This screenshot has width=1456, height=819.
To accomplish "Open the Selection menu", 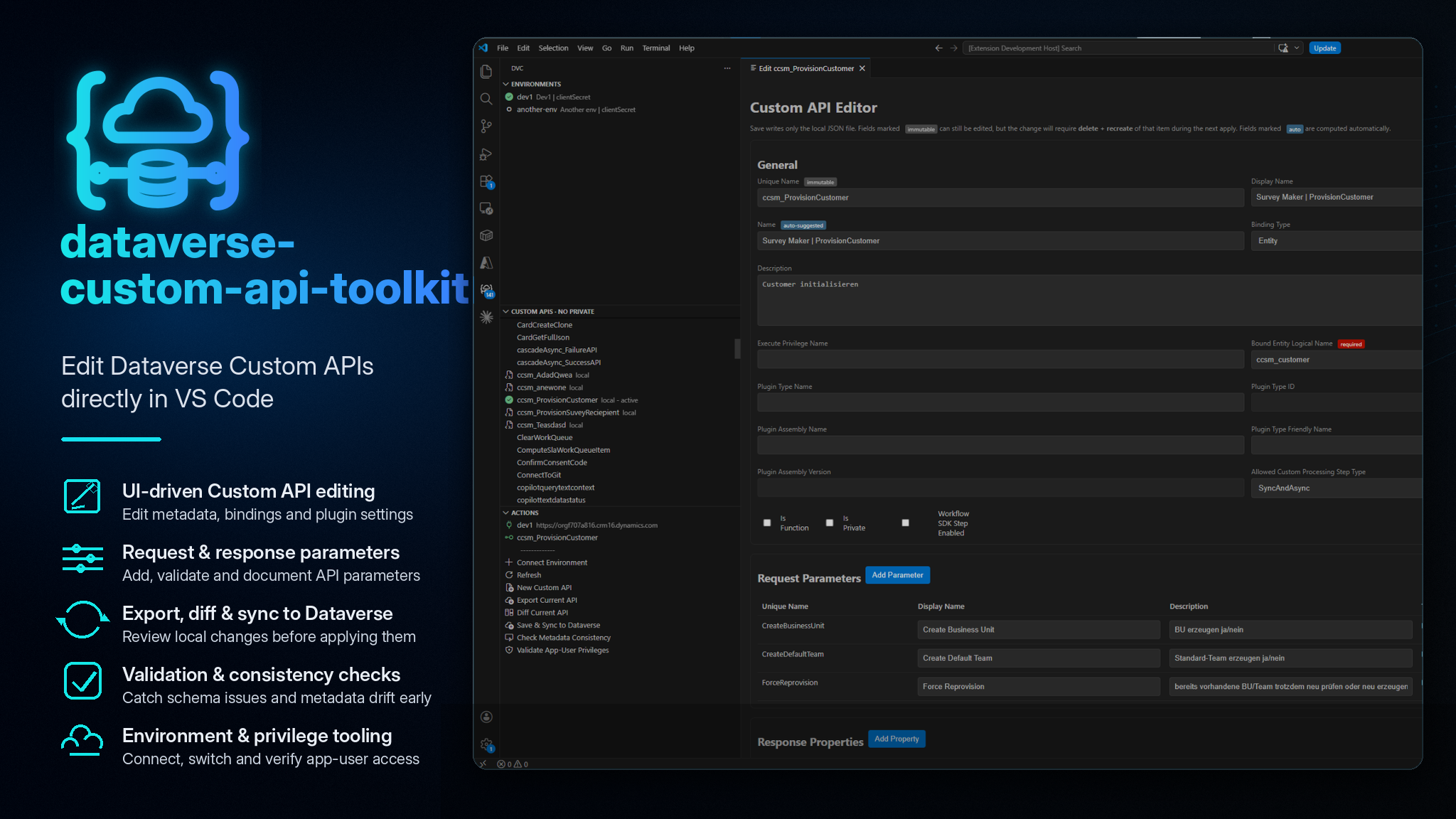I will point(553,48).
